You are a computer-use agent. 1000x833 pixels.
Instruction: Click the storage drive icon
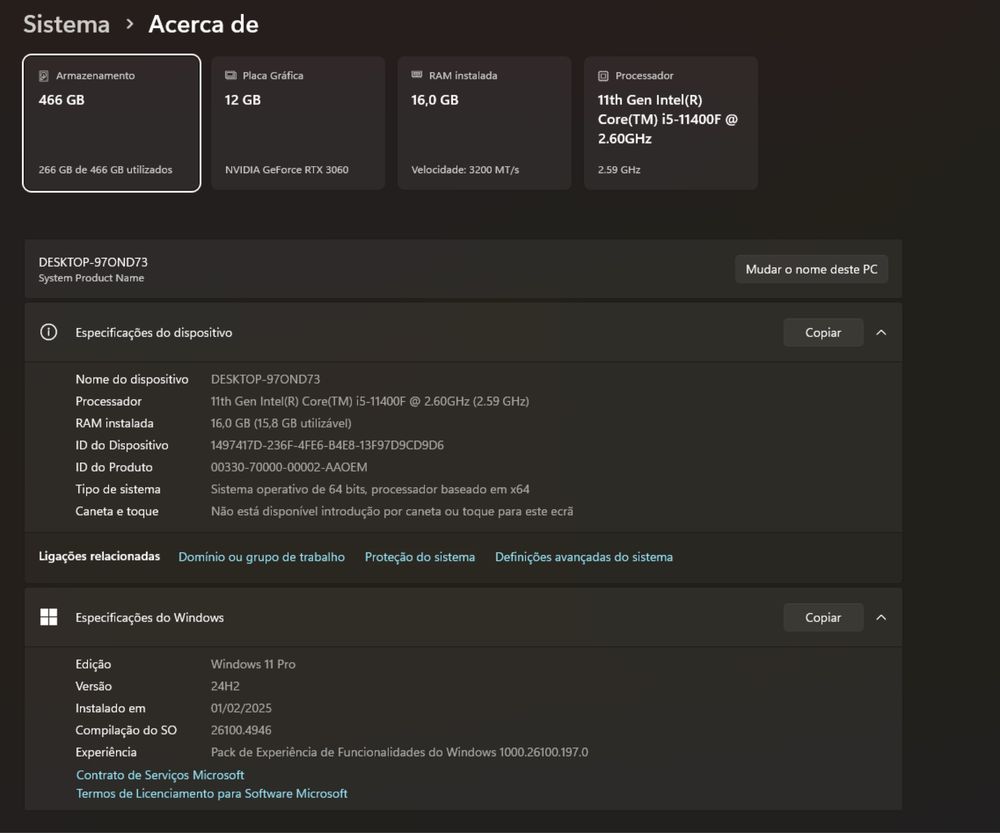tap(43, 76)
